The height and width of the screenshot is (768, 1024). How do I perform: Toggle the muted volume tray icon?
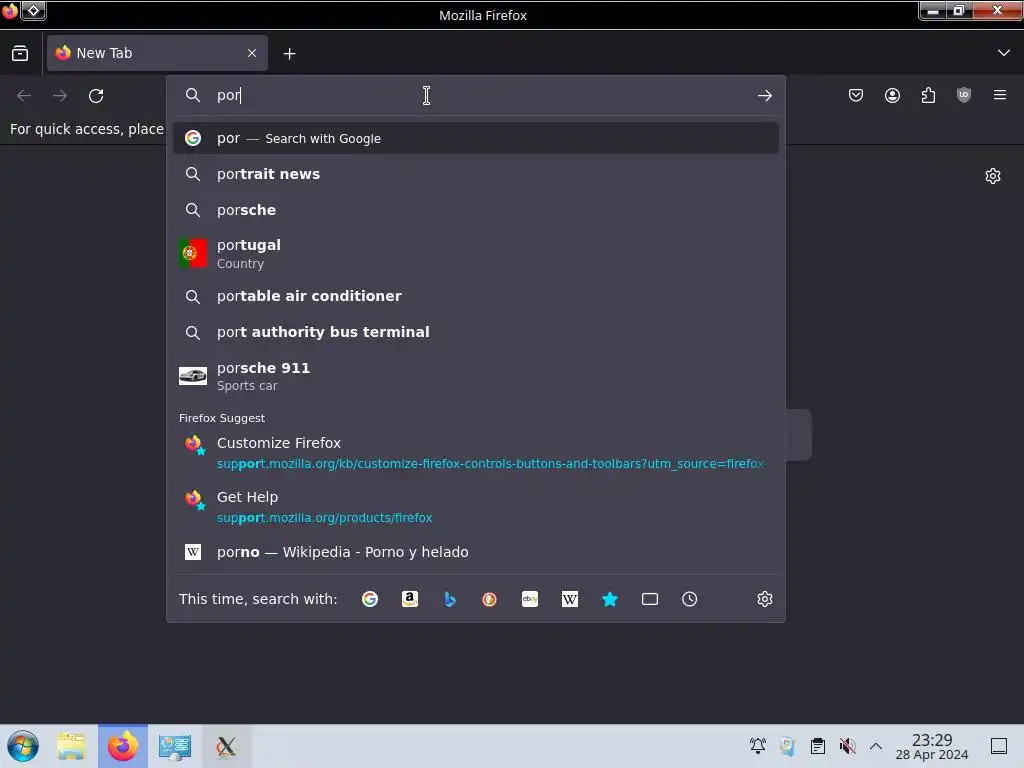pos(847,745)
